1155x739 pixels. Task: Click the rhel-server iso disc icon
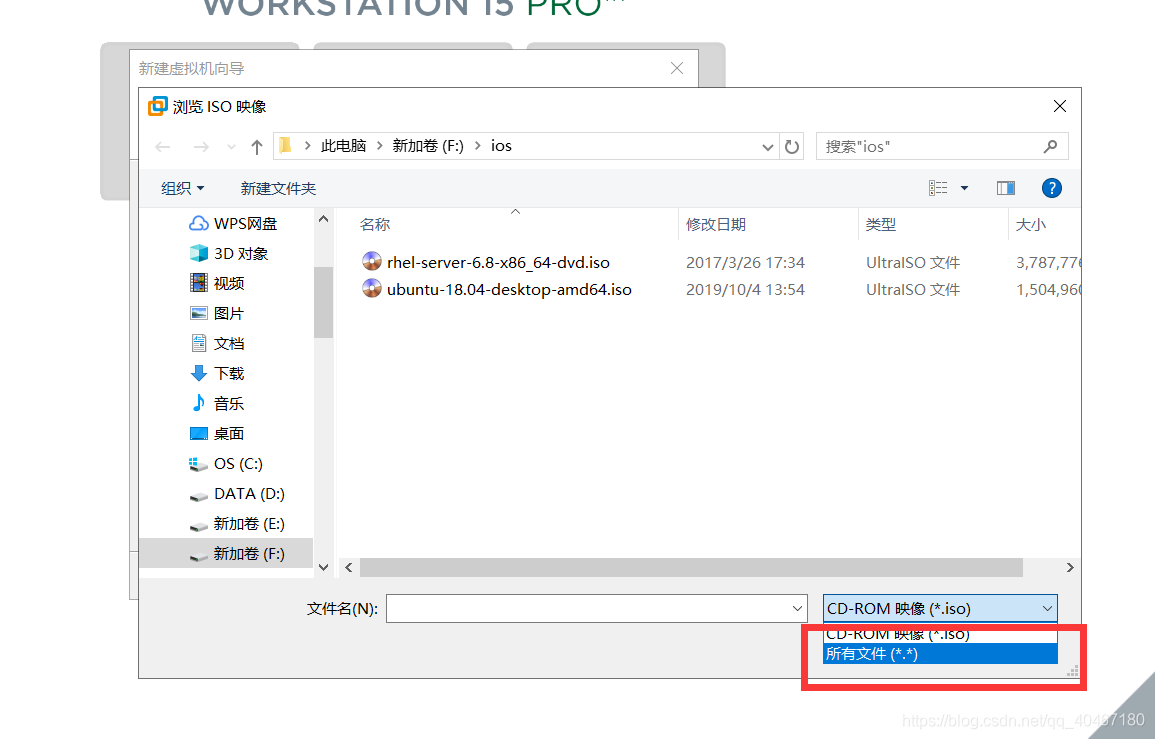point(372,261)
